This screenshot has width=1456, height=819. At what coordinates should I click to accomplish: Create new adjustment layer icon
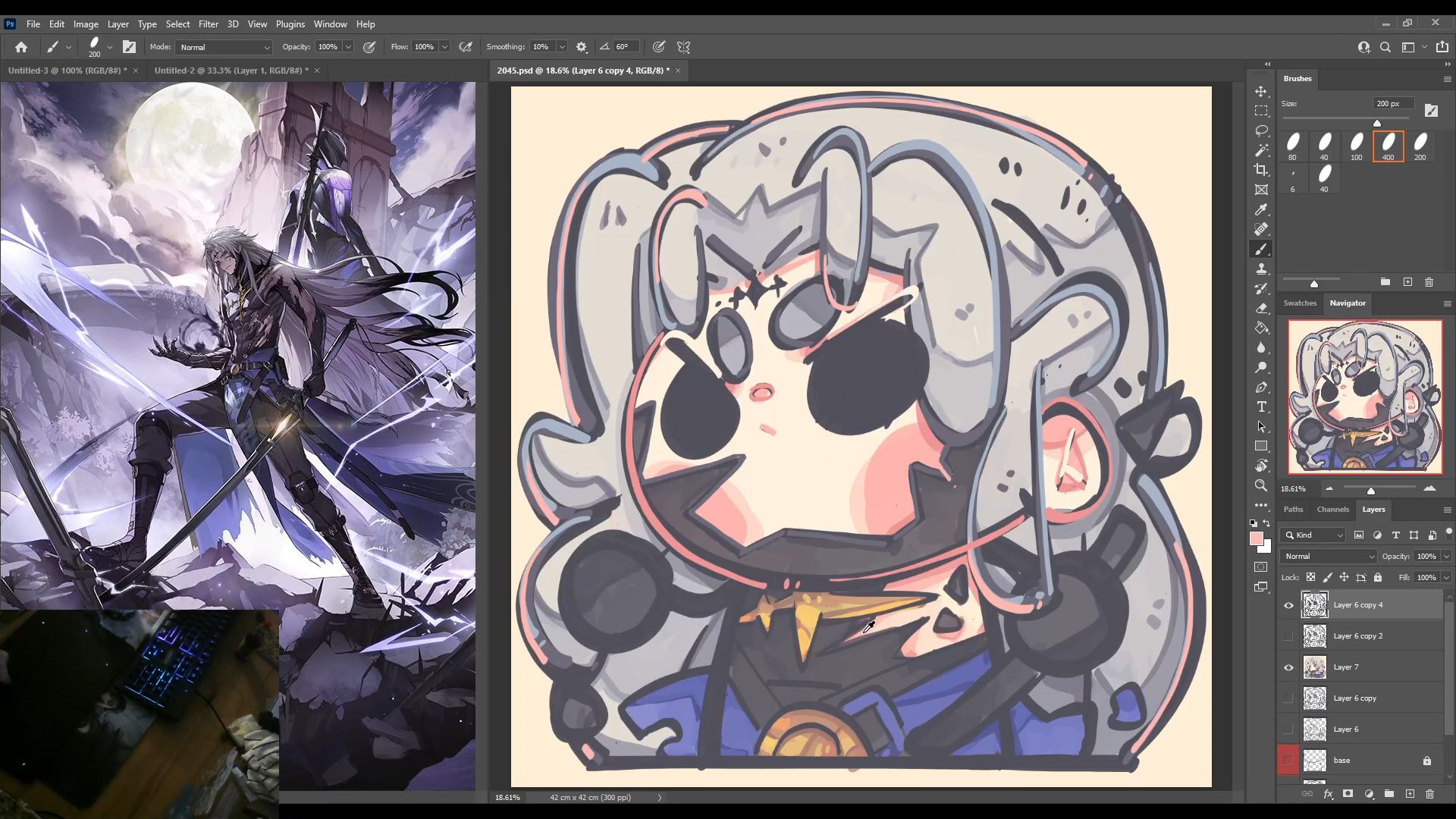point(1369,794)
